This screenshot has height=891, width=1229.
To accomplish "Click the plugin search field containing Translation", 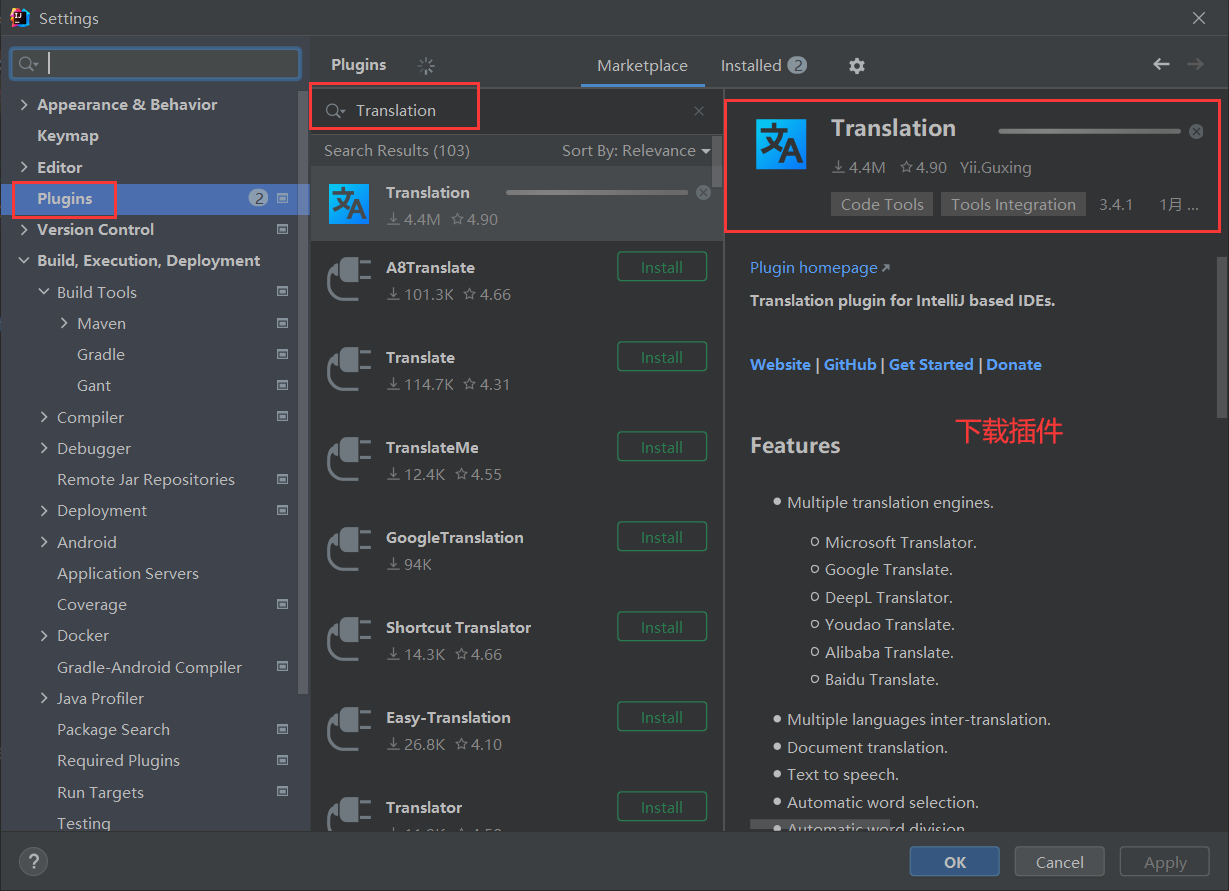I will click(515, 111).
